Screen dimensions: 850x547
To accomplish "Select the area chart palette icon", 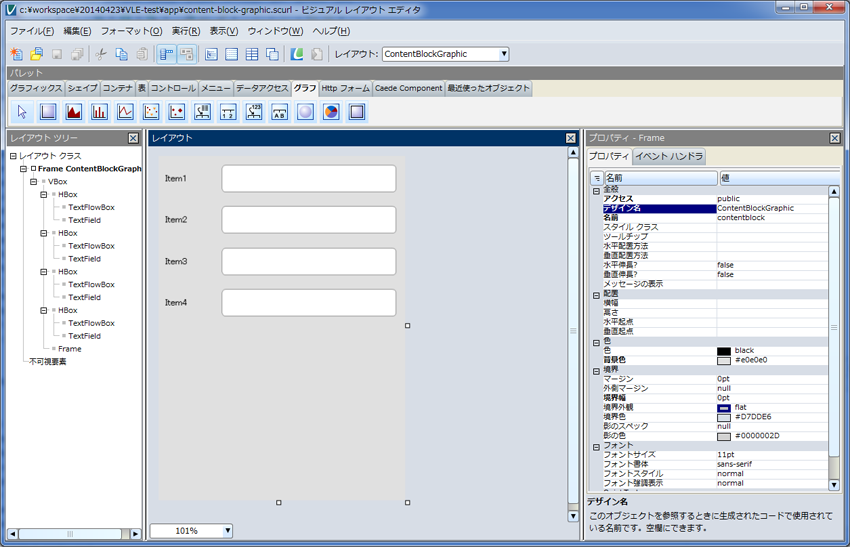I will (x=74, y=112).
